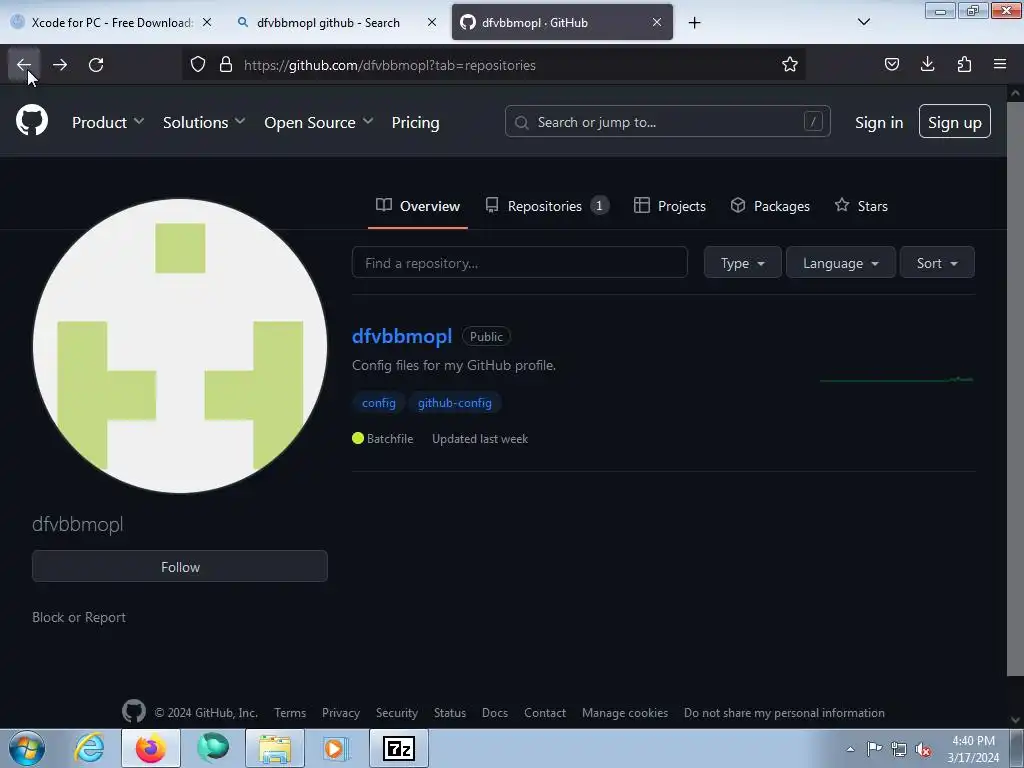Save page to Pocket icon
This screenshot has width=1024, height=768.
pos(891,65)
